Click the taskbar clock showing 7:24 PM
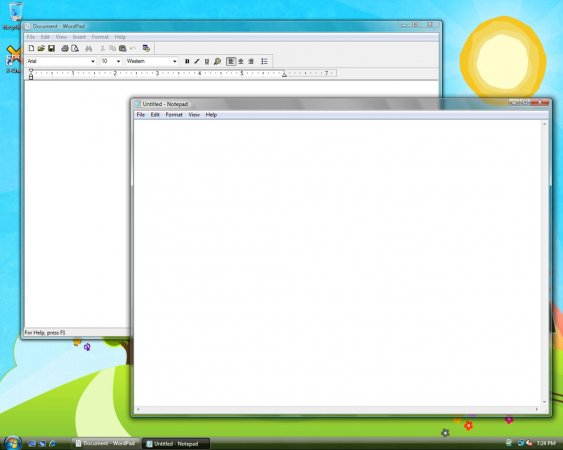 pos(546,443)
